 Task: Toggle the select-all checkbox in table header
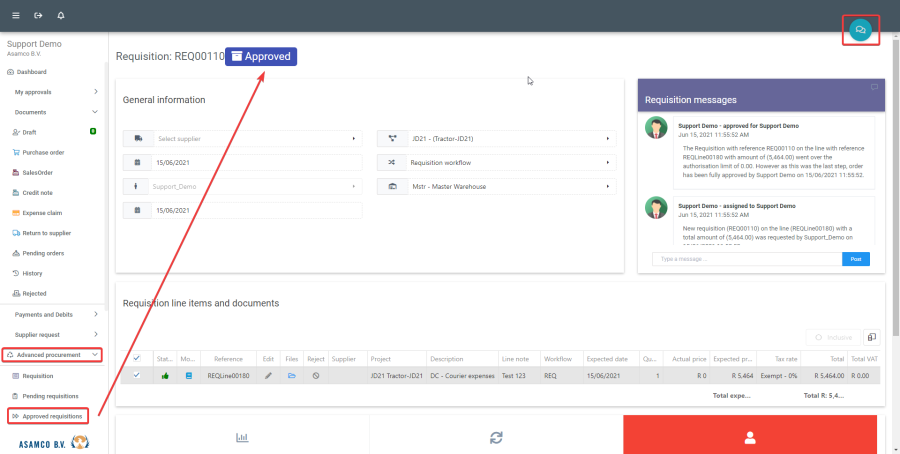point(136,357)
